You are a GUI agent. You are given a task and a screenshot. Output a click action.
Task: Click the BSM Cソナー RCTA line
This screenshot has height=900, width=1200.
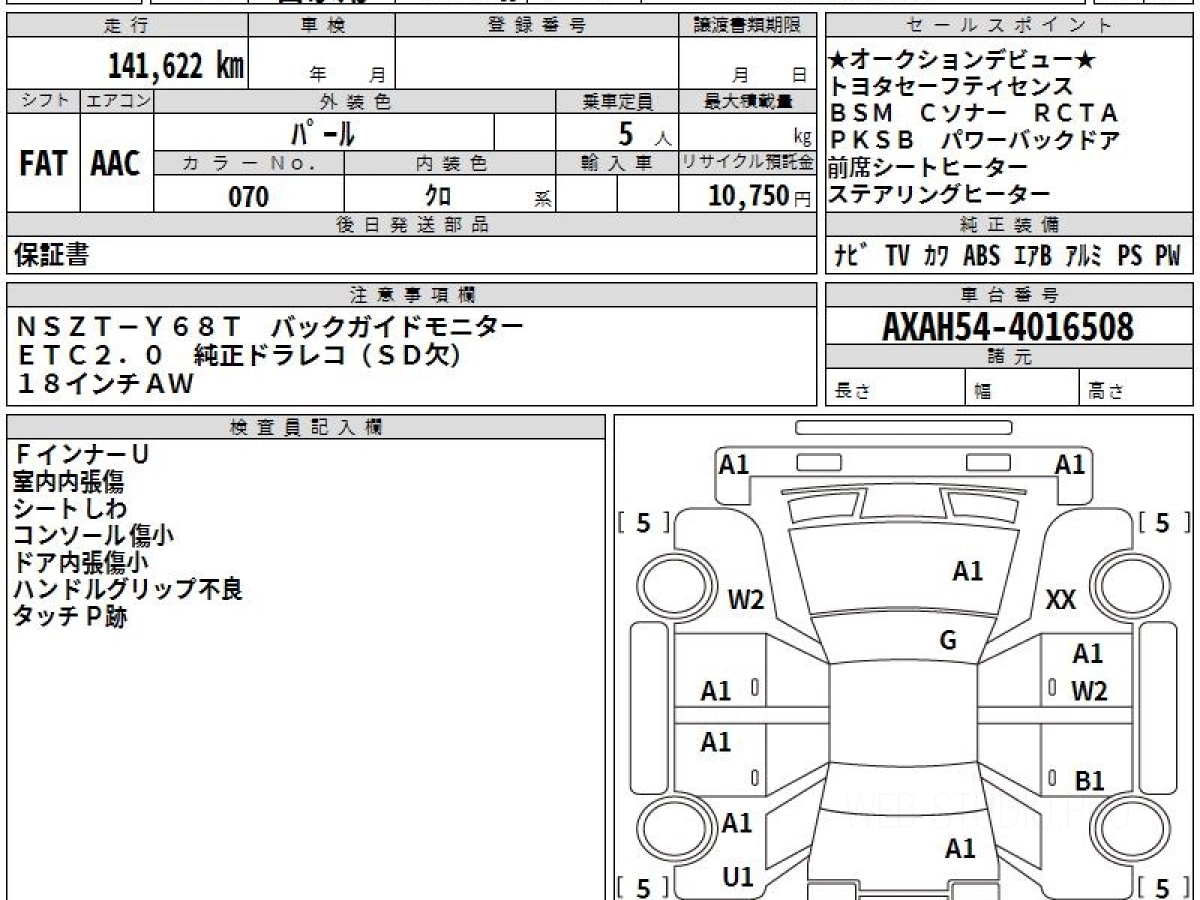[x=973, y=114]
